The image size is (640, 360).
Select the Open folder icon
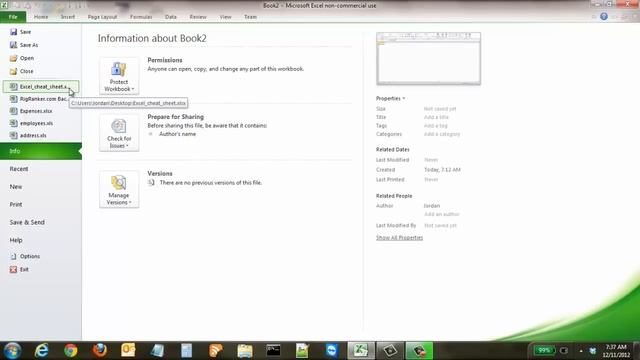click(13, 58)
